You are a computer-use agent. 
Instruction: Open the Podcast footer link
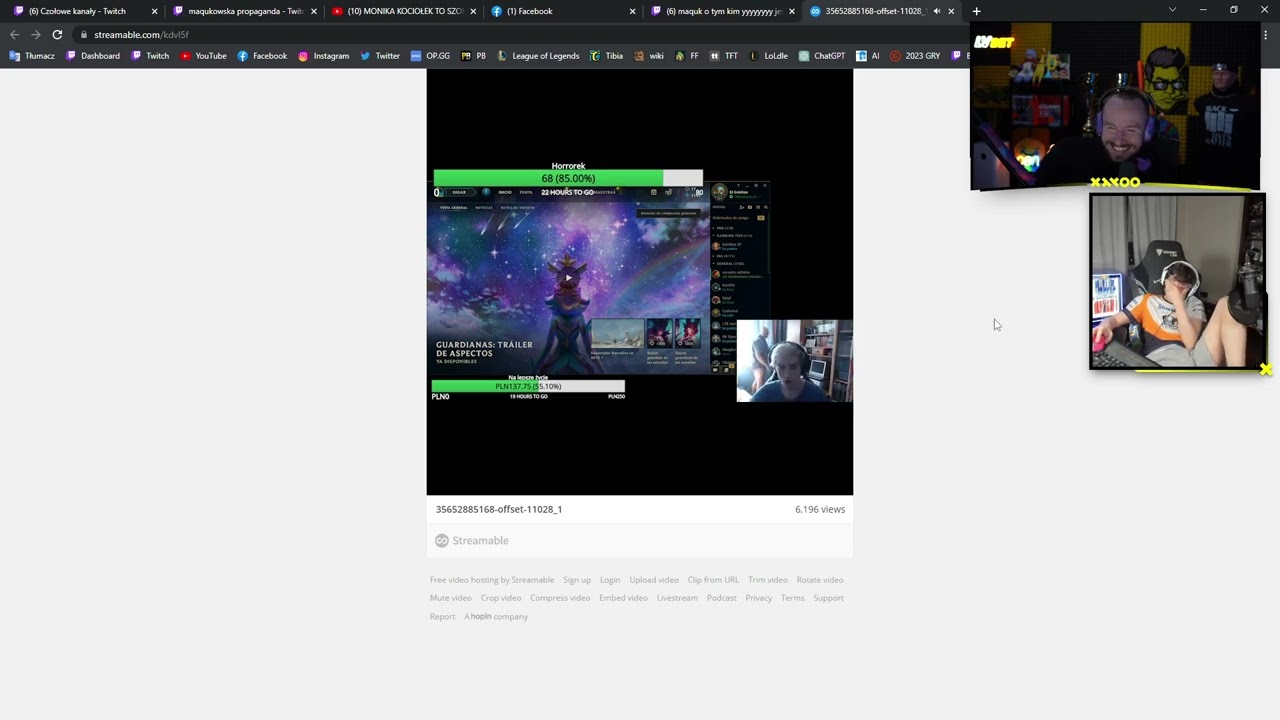(x=721, y=598)
